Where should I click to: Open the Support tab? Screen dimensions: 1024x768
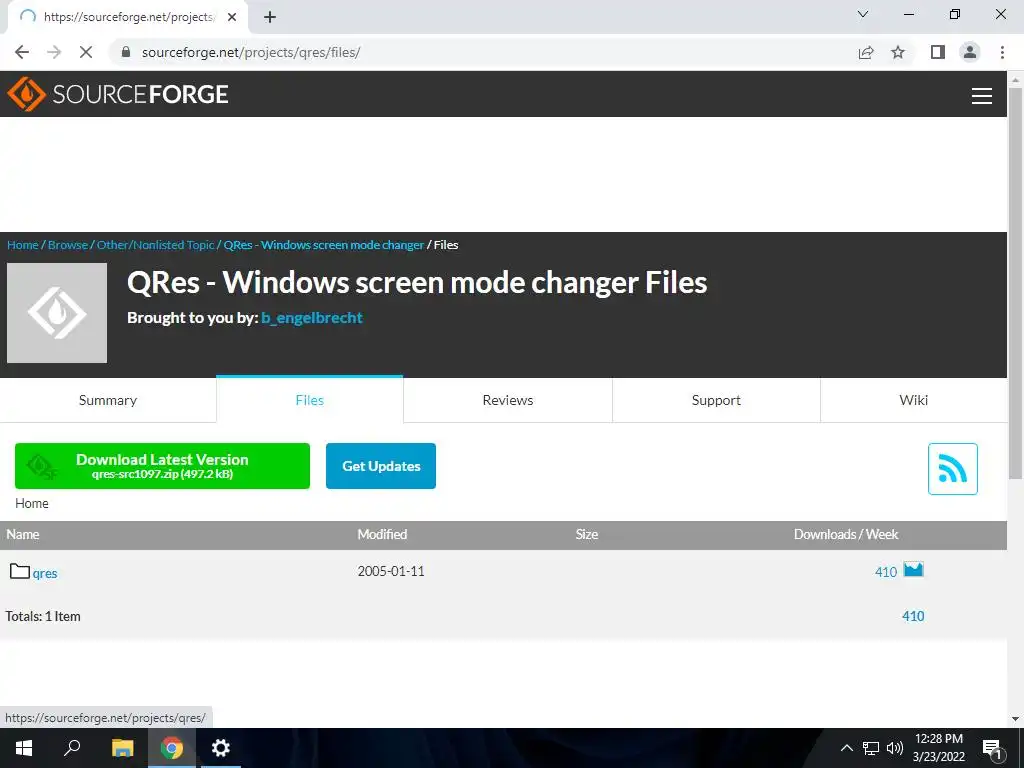point(716,400)
